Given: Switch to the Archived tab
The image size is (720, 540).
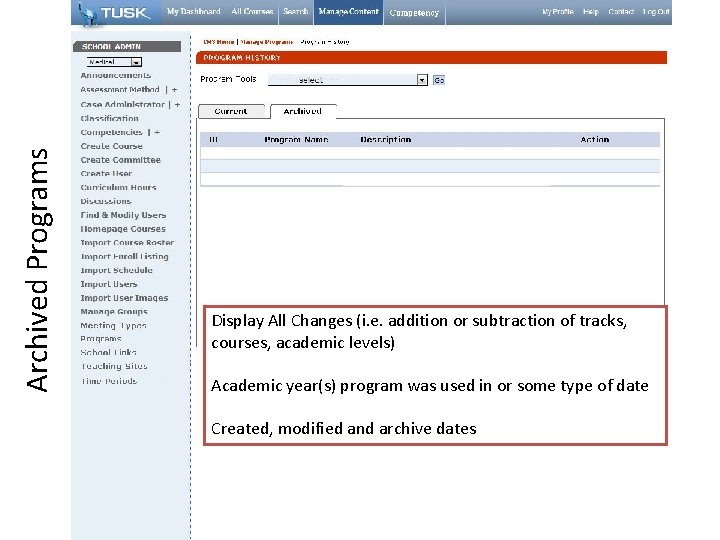Looking at the screenshot, I should pos(303,111).
